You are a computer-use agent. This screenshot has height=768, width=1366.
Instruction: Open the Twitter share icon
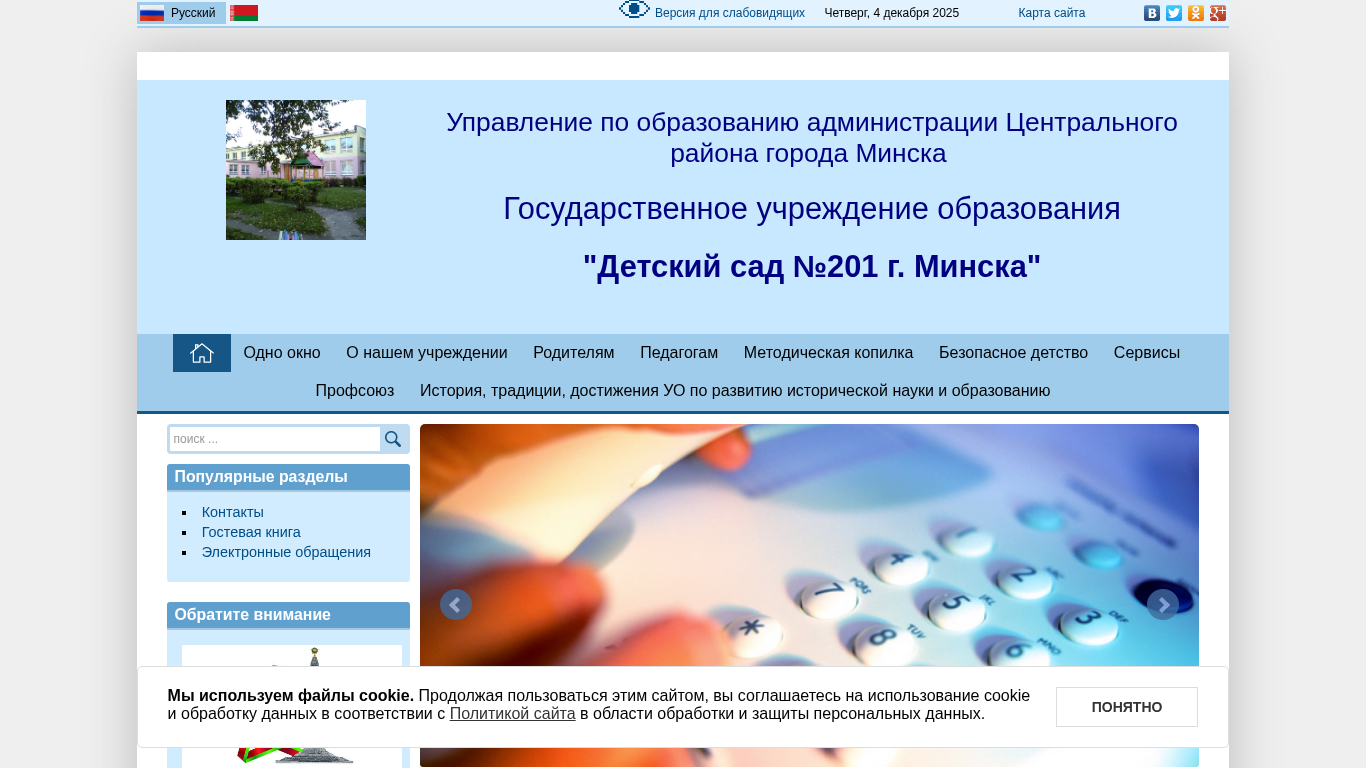click(1174, 13)
